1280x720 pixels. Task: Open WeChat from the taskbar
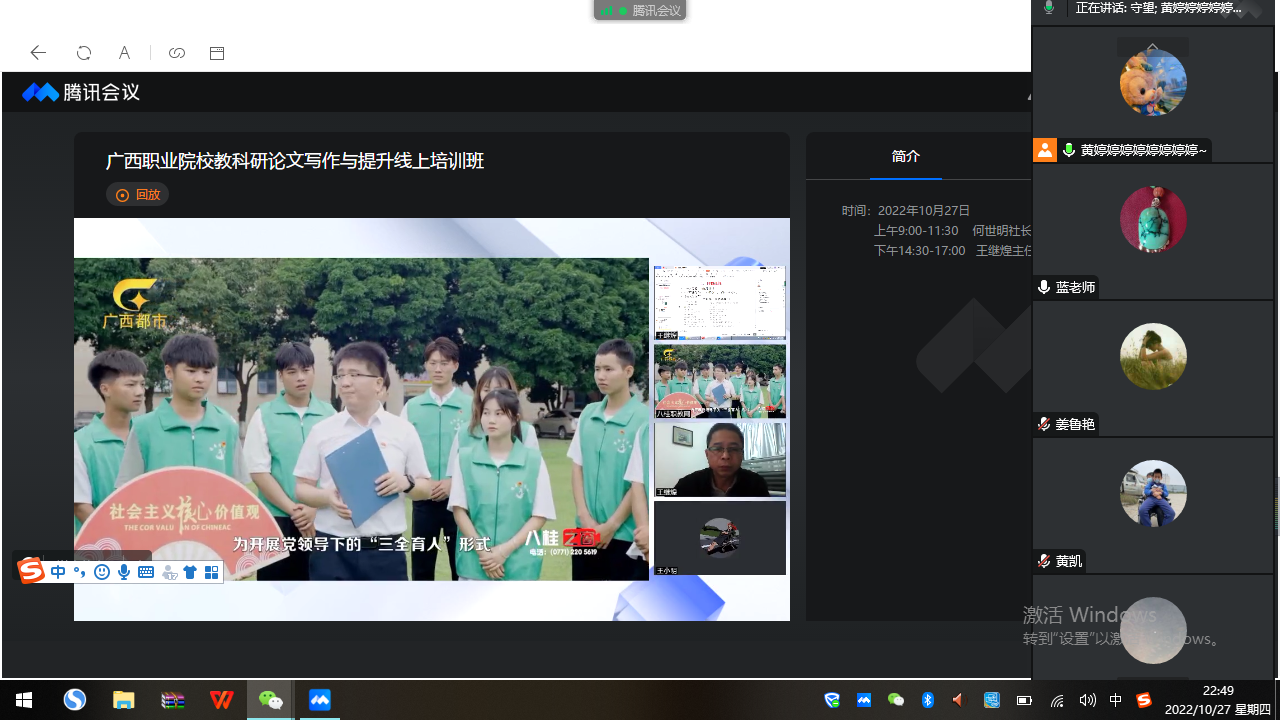click(270, 700)
